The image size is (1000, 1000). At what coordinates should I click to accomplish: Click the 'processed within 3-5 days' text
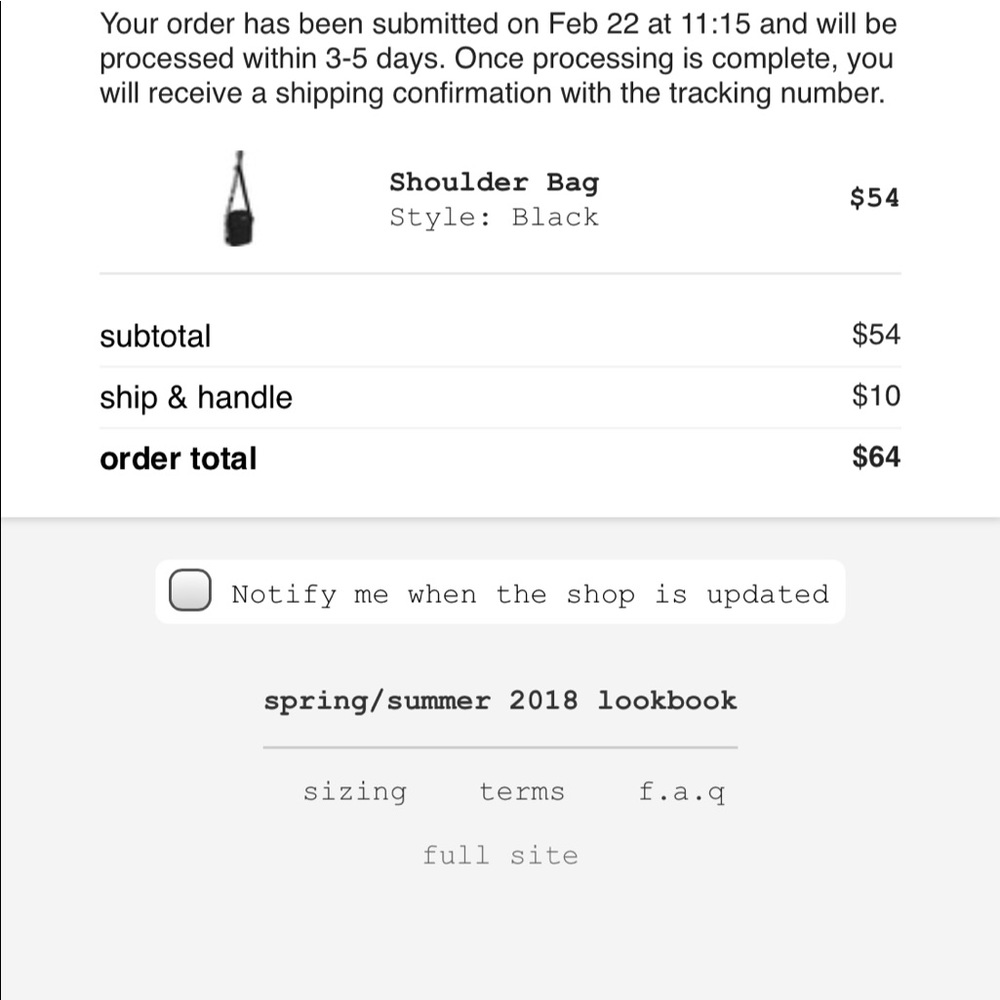pyautogui.click(x=272, y=59)
